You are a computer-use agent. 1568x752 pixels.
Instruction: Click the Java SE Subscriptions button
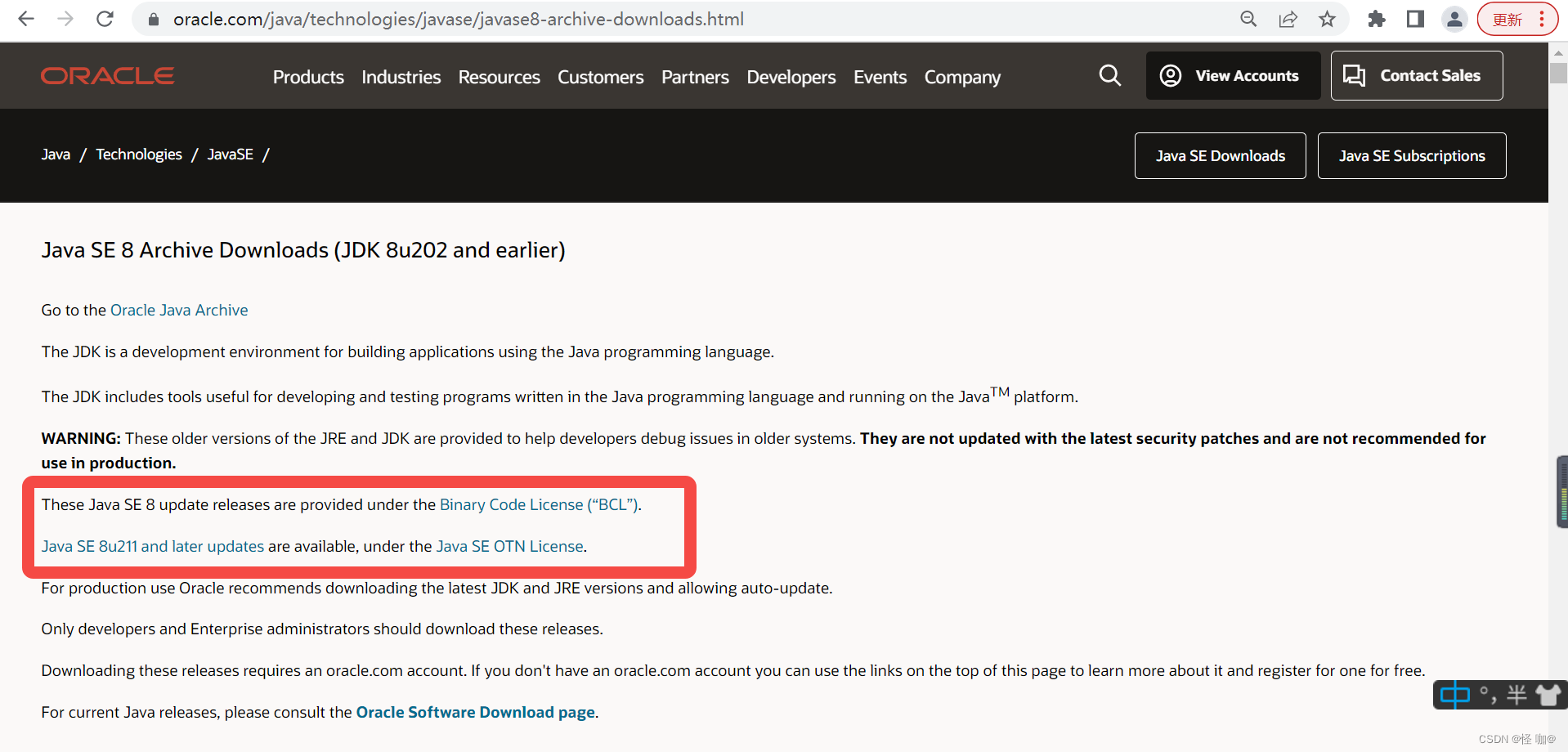point(1411,155)
